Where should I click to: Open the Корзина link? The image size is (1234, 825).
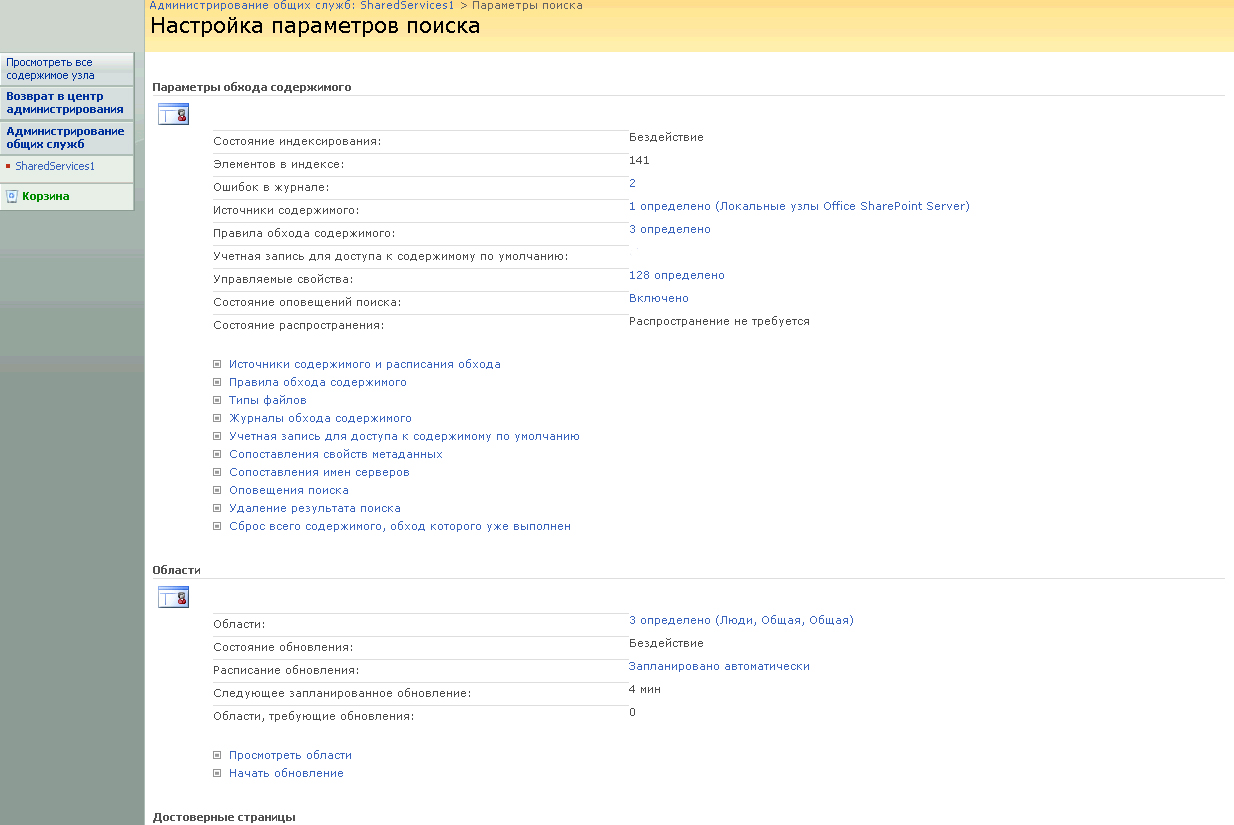coord(46,196)
